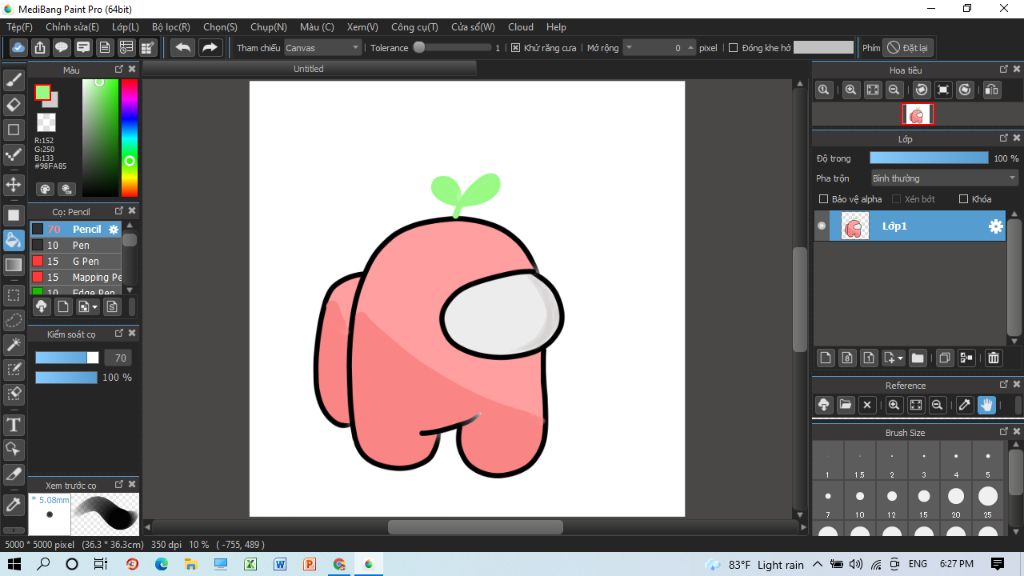Select the Eyedropper tool
The width and height of the screenshot is (1024, 576).
(14, 505)
